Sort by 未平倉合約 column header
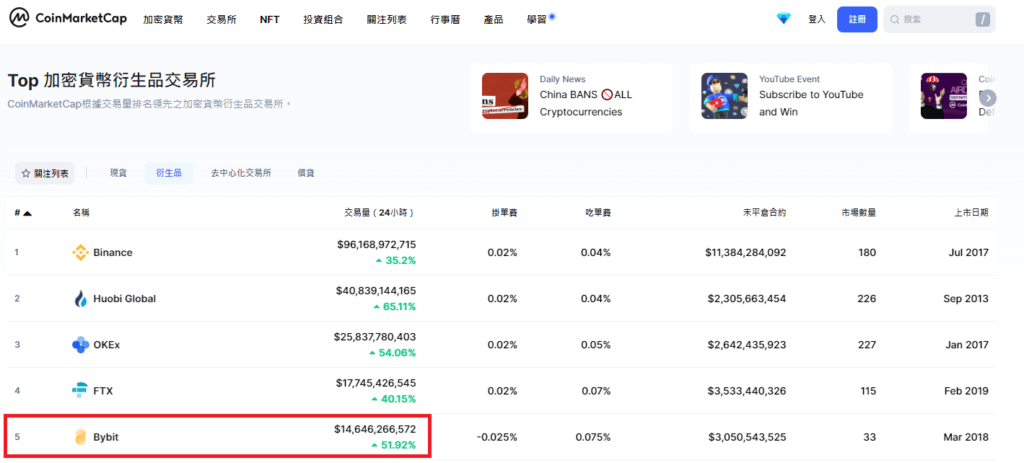 tap(764, 213)
